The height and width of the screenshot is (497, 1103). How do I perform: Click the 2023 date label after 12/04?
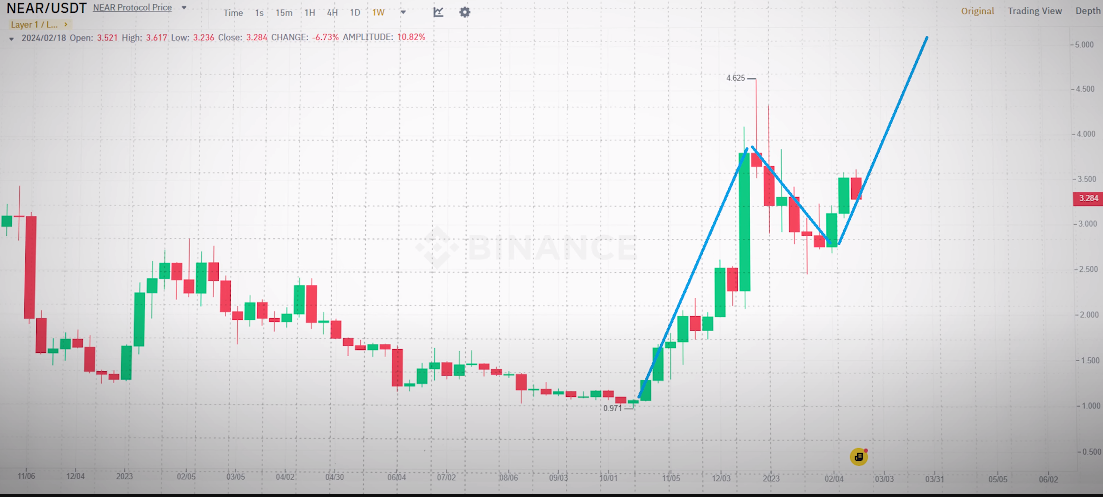[x=123, y=477]
